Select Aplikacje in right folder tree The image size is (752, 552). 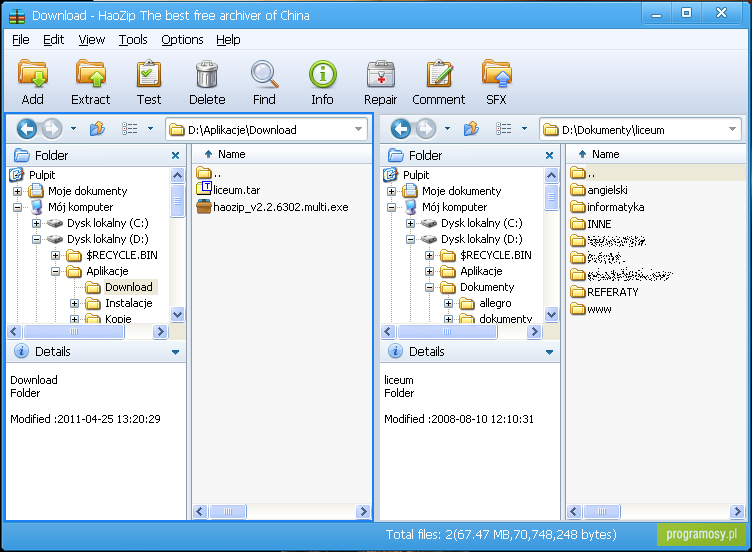pos(481,271)
